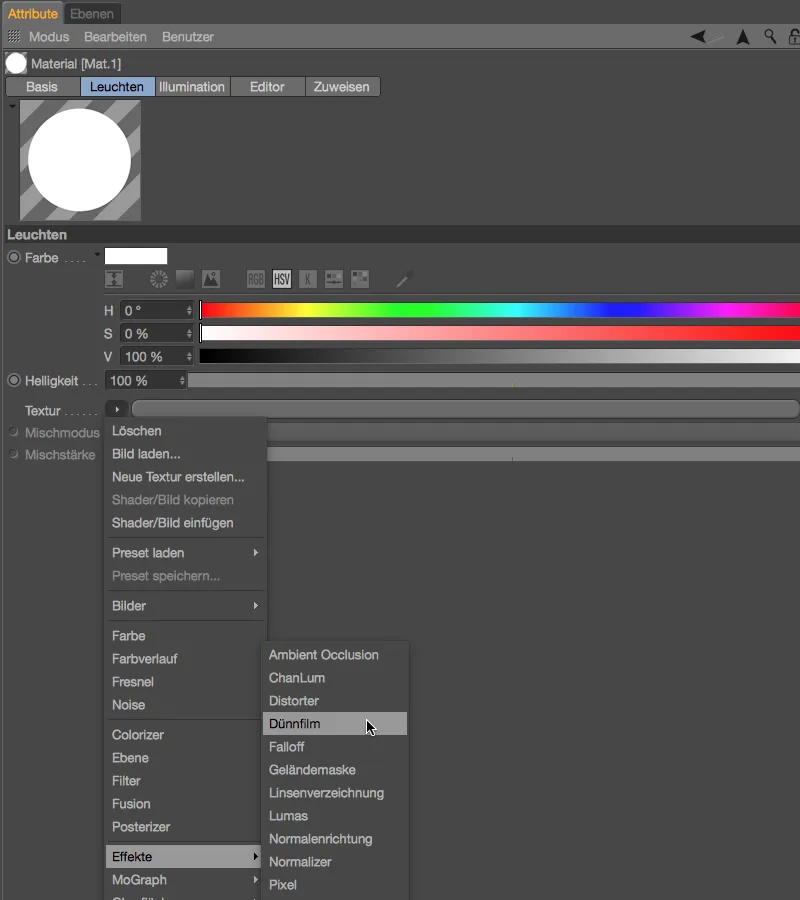Click the saturation S slider bar
Screen dimensions: 800x900
pos(500,333)
